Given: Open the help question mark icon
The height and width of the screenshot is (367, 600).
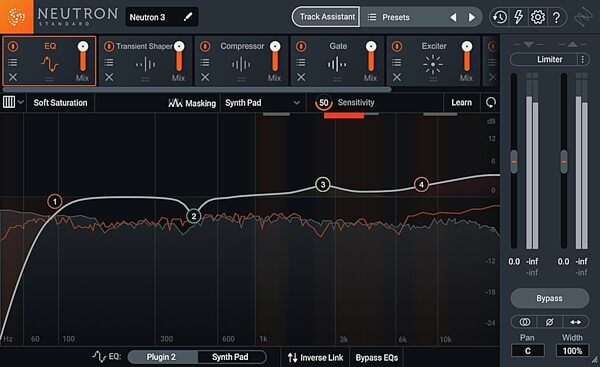Looking at the screenshot, I should click(x=556, y=17).
